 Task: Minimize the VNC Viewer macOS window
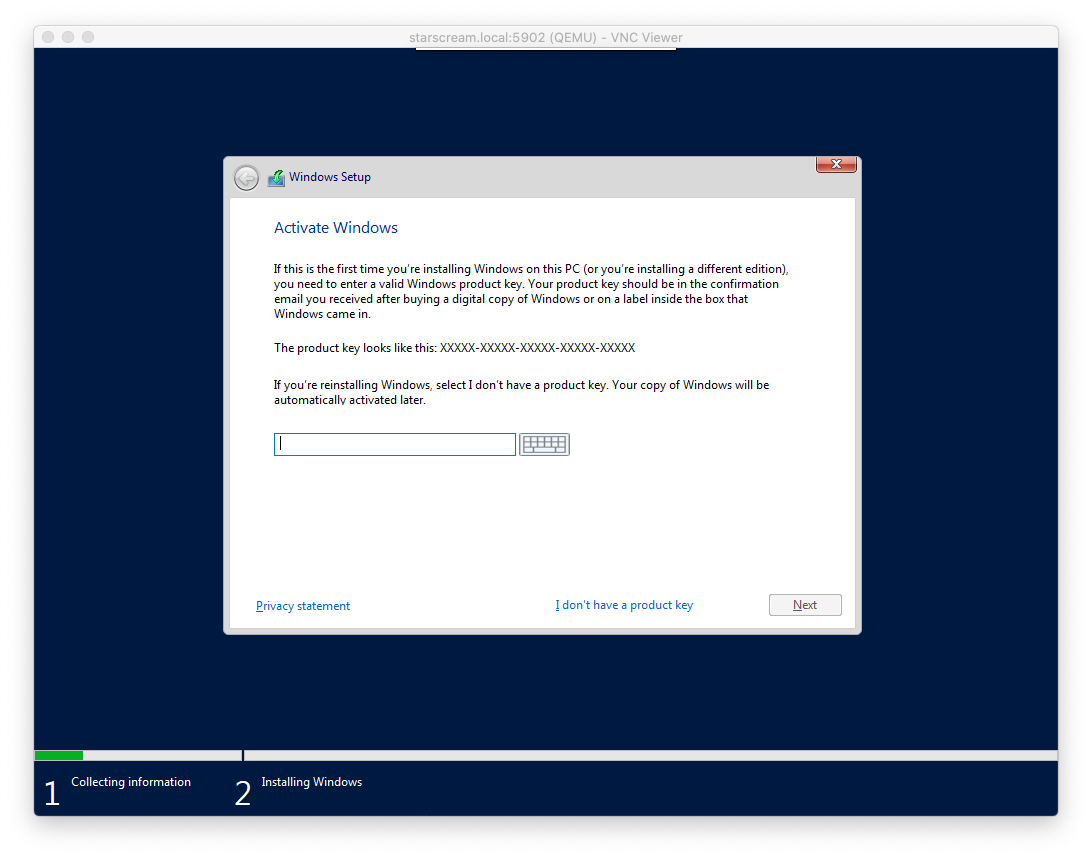point(68,37)
